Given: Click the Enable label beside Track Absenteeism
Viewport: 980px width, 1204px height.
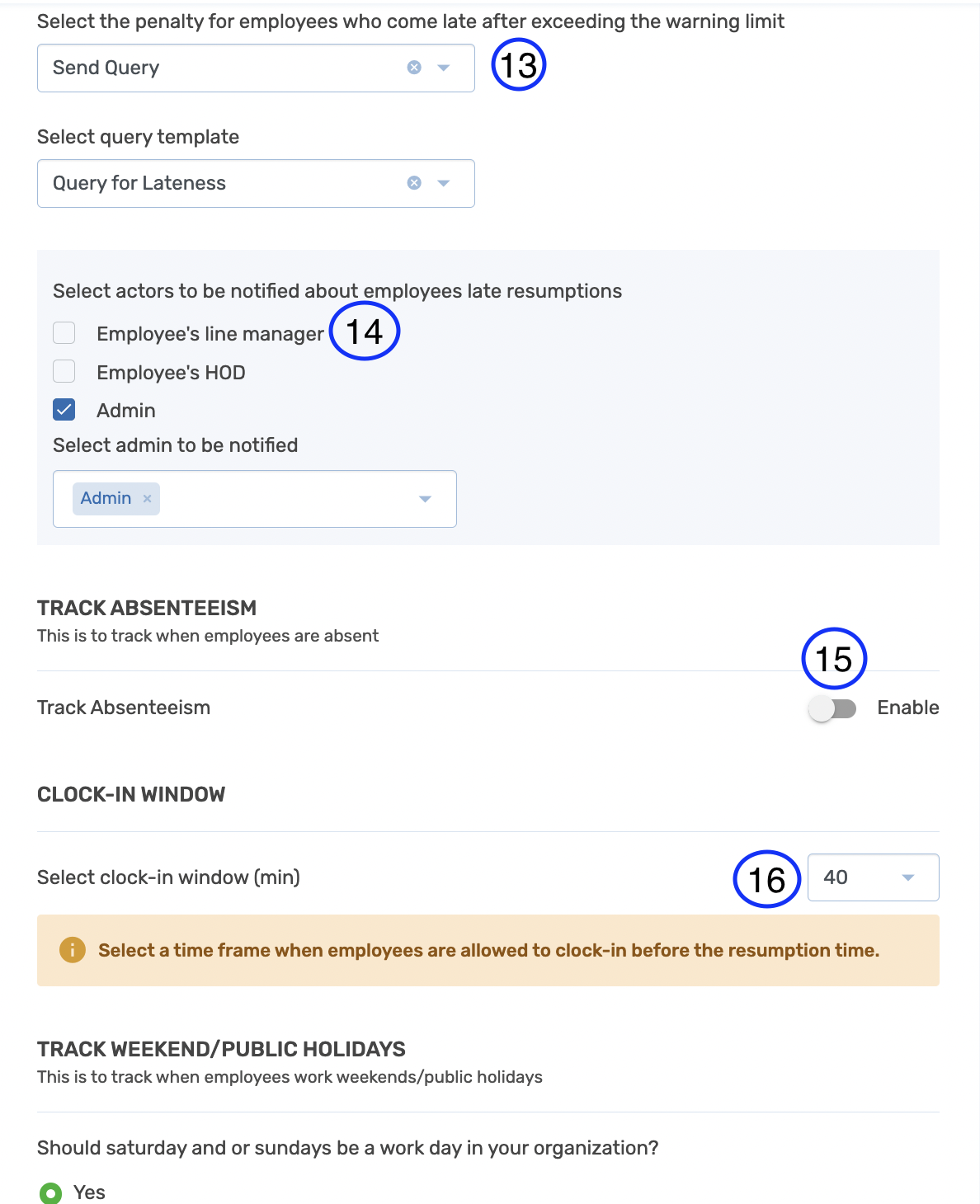Looking at the screenshot, I should 907,708.
